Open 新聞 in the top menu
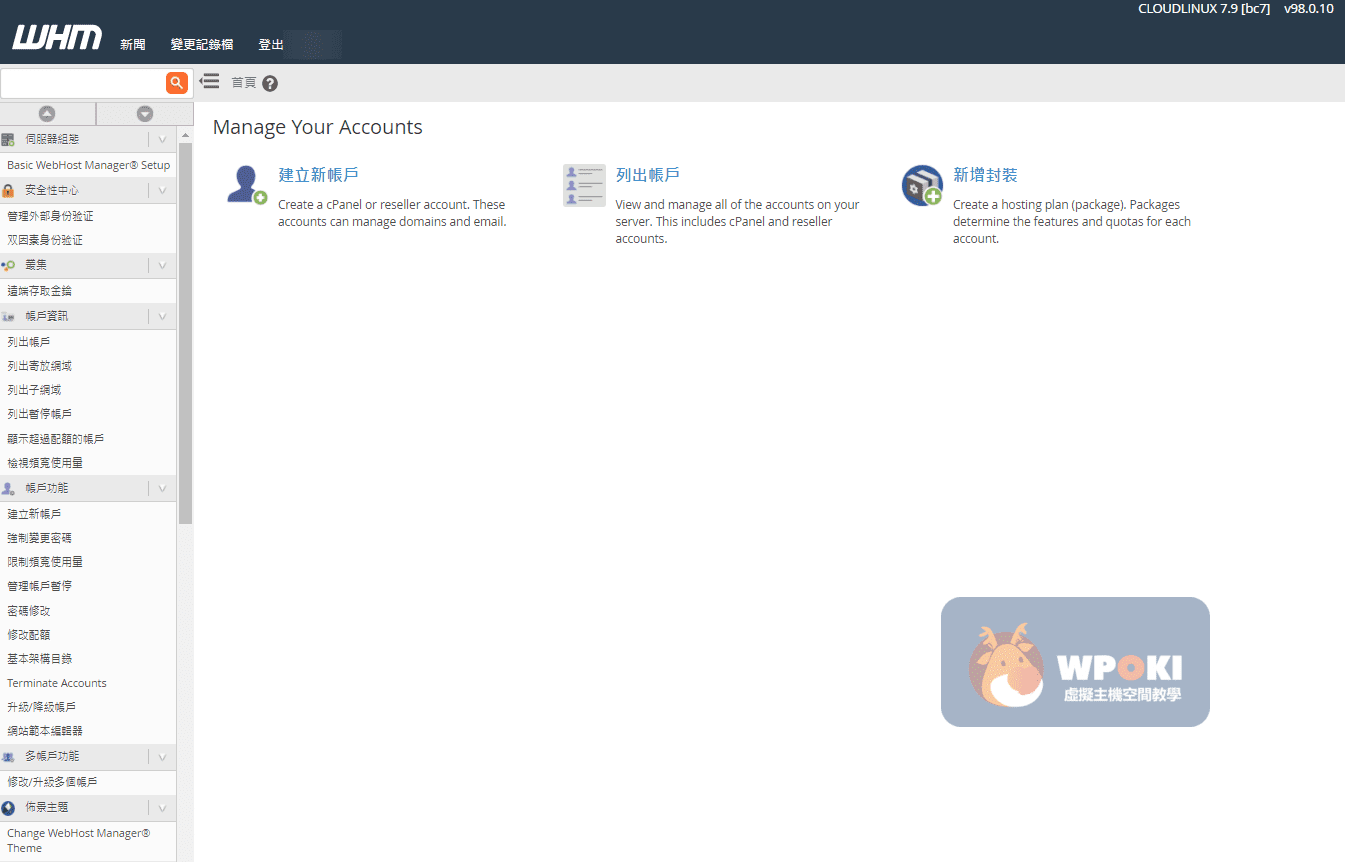1345x862 pixels. tap(133, 45)
